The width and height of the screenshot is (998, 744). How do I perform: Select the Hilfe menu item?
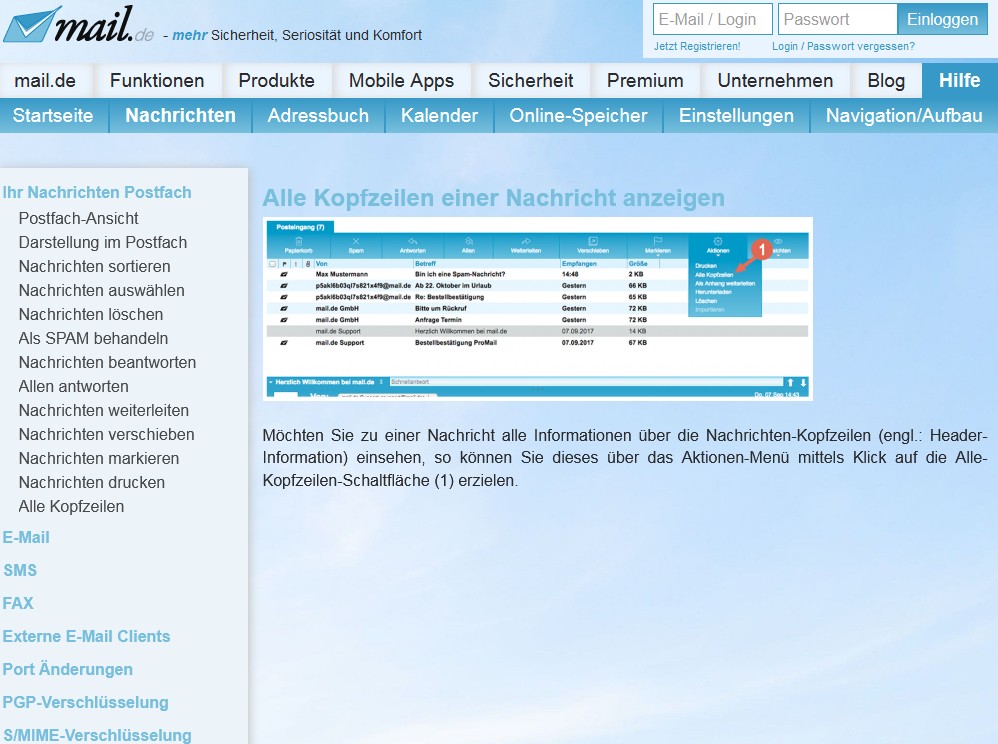click(960, 80)
